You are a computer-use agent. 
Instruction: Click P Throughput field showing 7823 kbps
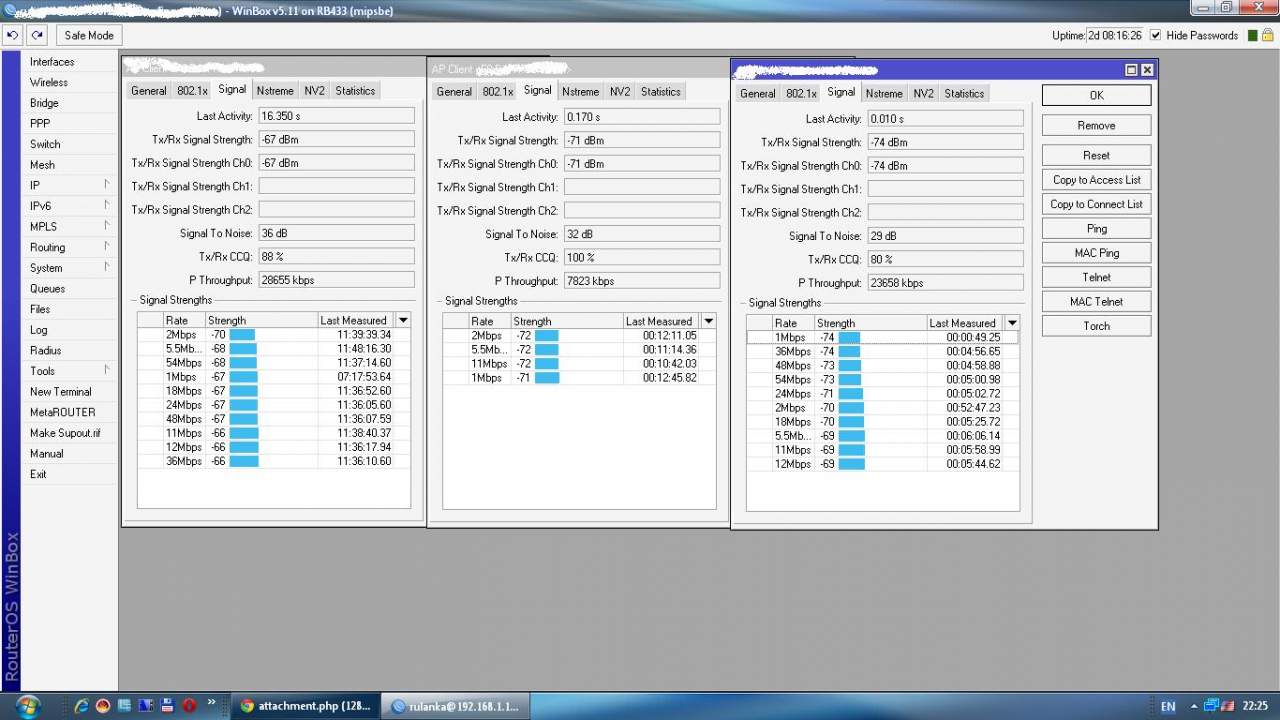pos(642,281)
